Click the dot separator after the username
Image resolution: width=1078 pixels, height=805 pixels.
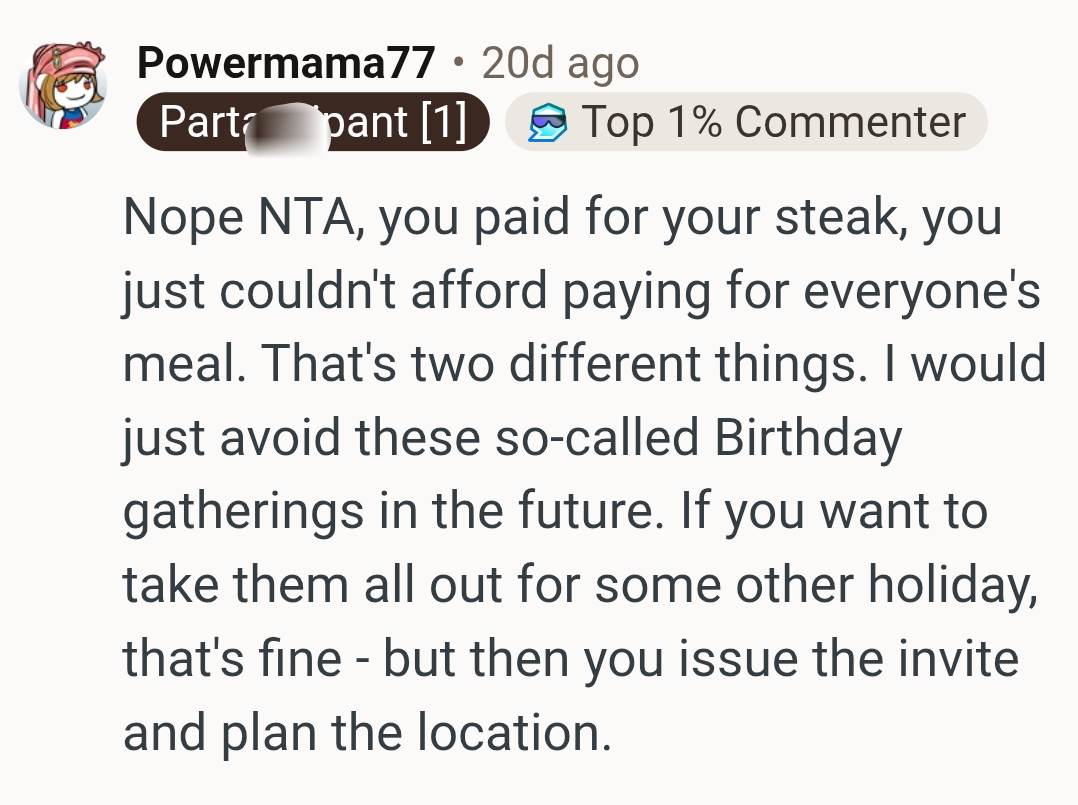point(459,64)
